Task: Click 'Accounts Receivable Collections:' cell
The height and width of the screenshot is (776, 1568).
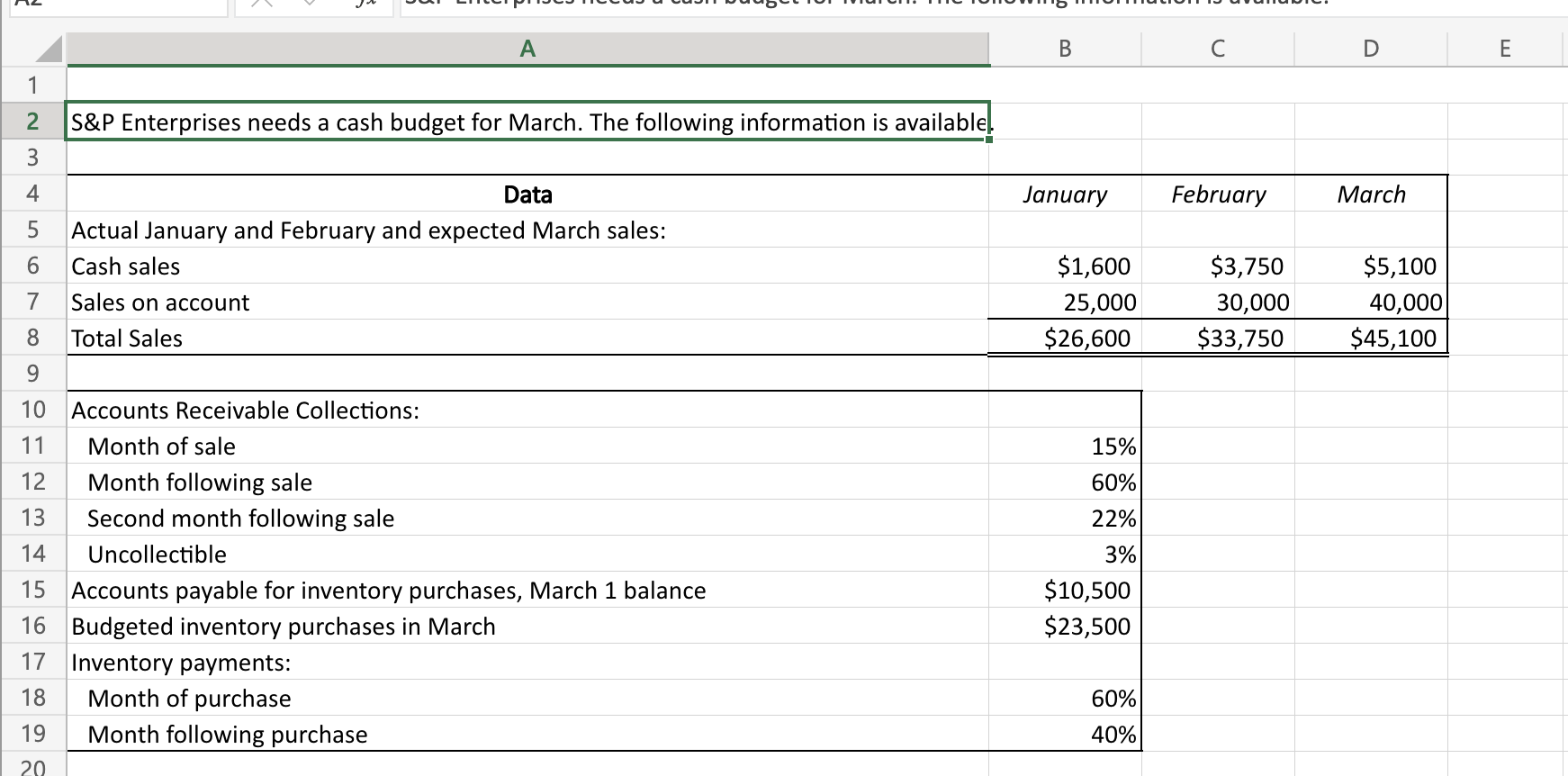Action: click(528, 410)
